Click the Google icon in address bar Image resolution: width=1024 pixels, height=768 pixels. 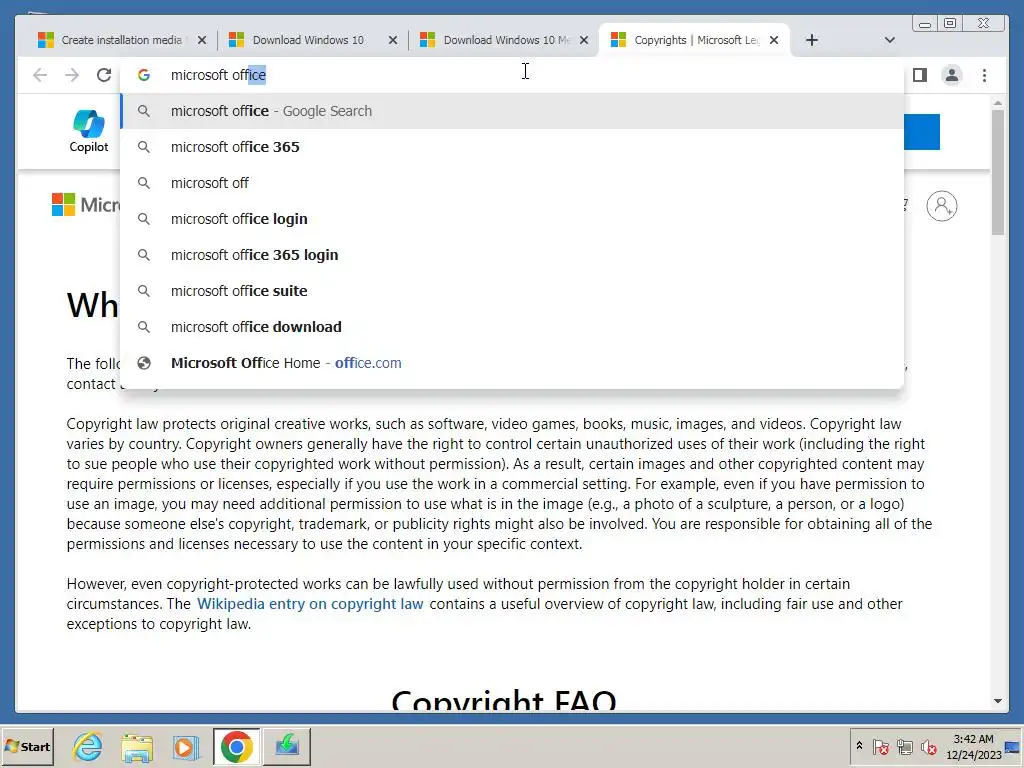coord(144,75)
